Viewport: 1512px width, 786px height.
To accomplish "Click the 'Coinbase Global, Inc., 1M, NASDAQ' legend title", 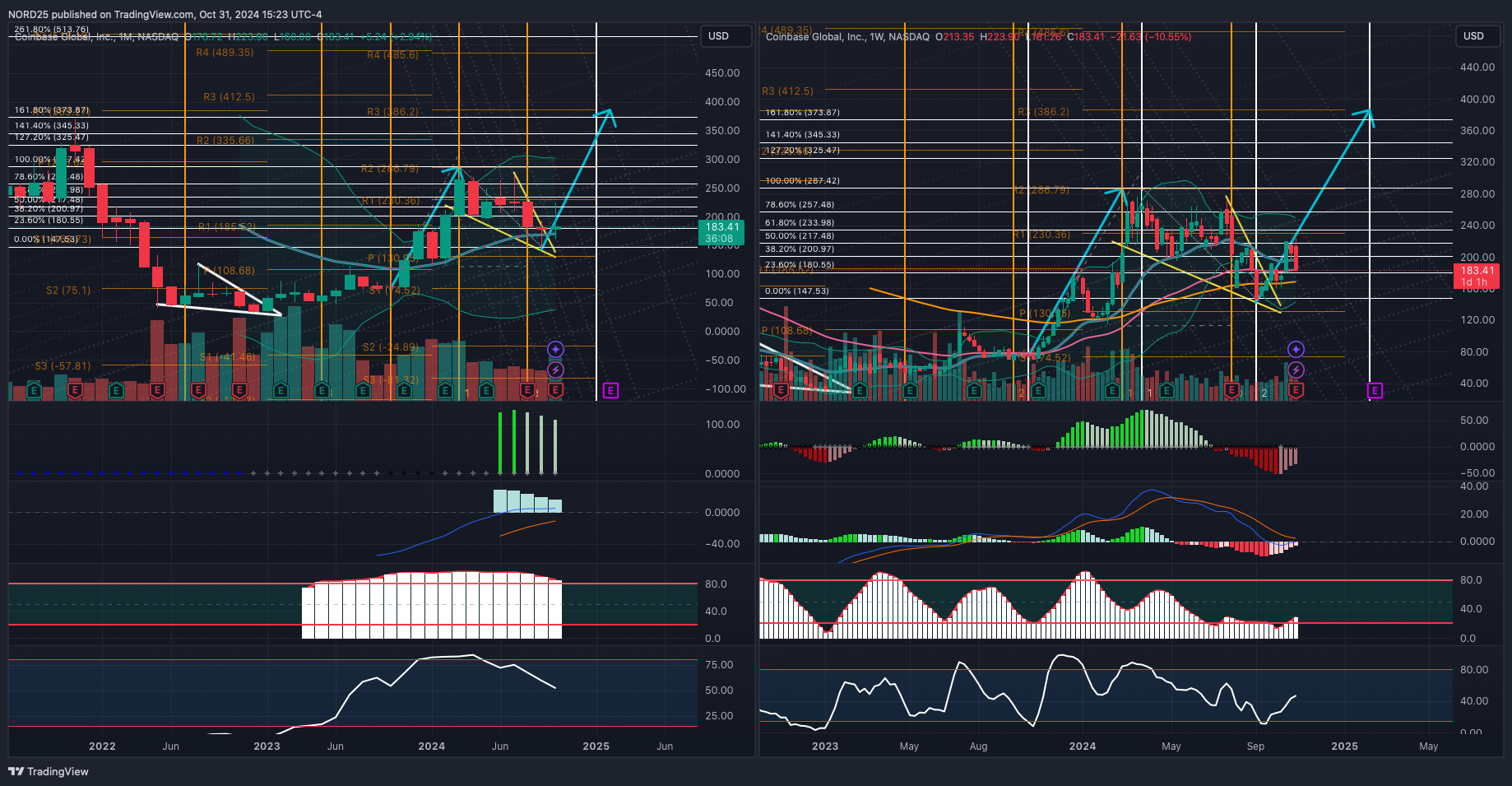I will click(96, 37).
